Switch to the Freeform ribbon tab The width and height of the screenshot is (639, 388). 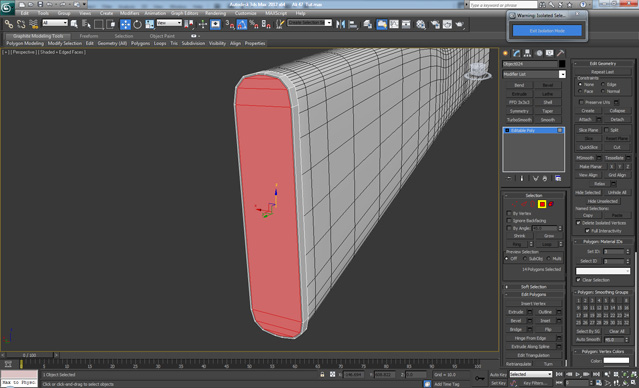89,36
